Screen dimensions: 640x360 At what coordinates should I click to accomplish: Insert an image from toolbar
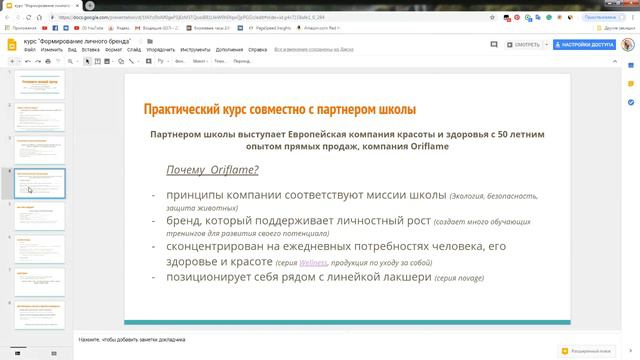point(107,61)
